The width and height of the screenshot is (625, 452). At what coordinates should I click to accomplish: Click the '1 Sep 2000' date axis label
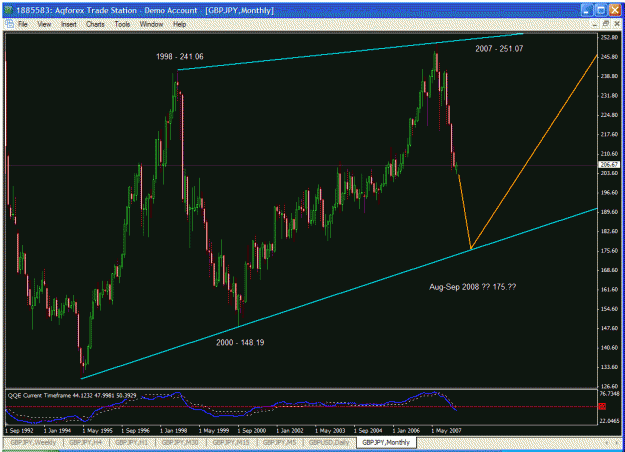252,430
